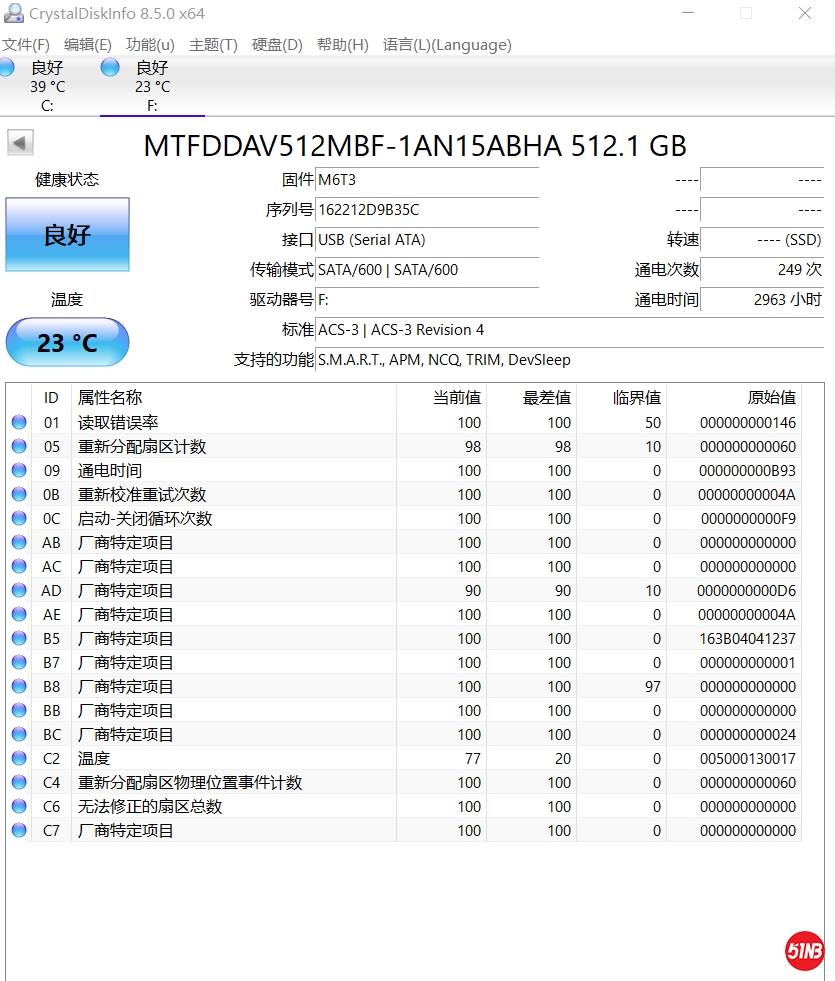Open the 编辑(E) menu
This screenshot has height=981, width=835.
[x=87, y=44]
